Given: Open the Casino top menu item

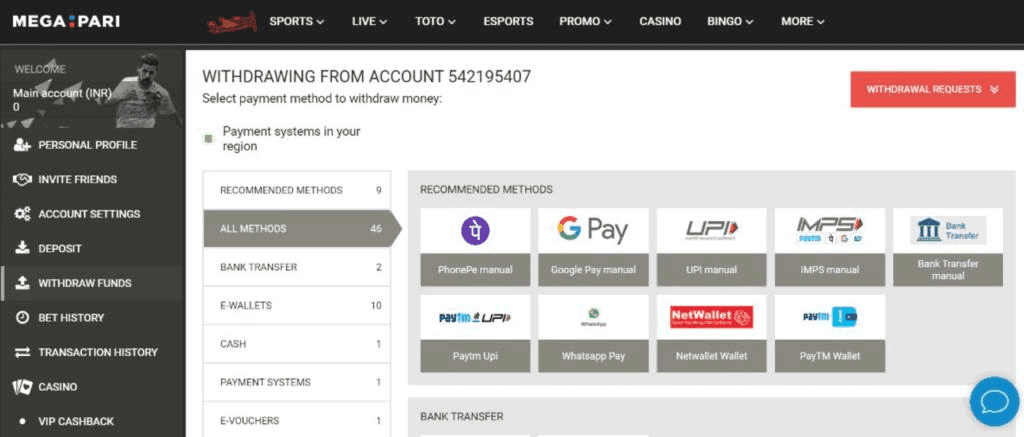Looking at the screenshot, I should (660, 21).
